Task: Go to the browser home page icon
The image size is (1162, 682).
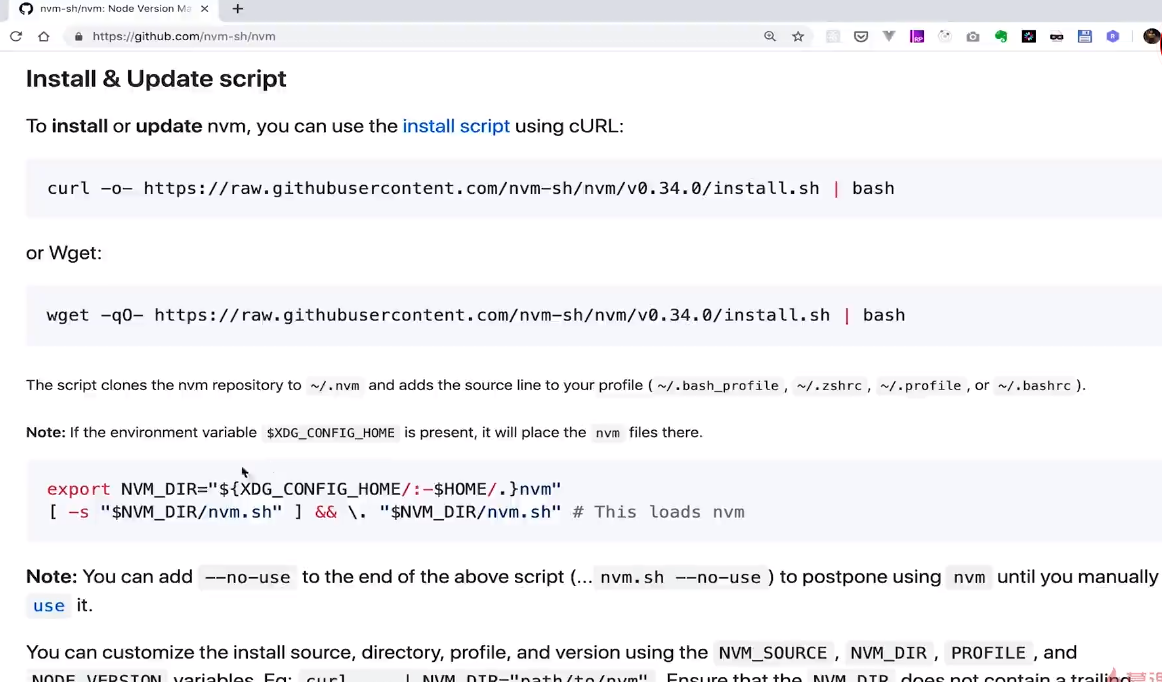Action: click(x=44, y=36)
